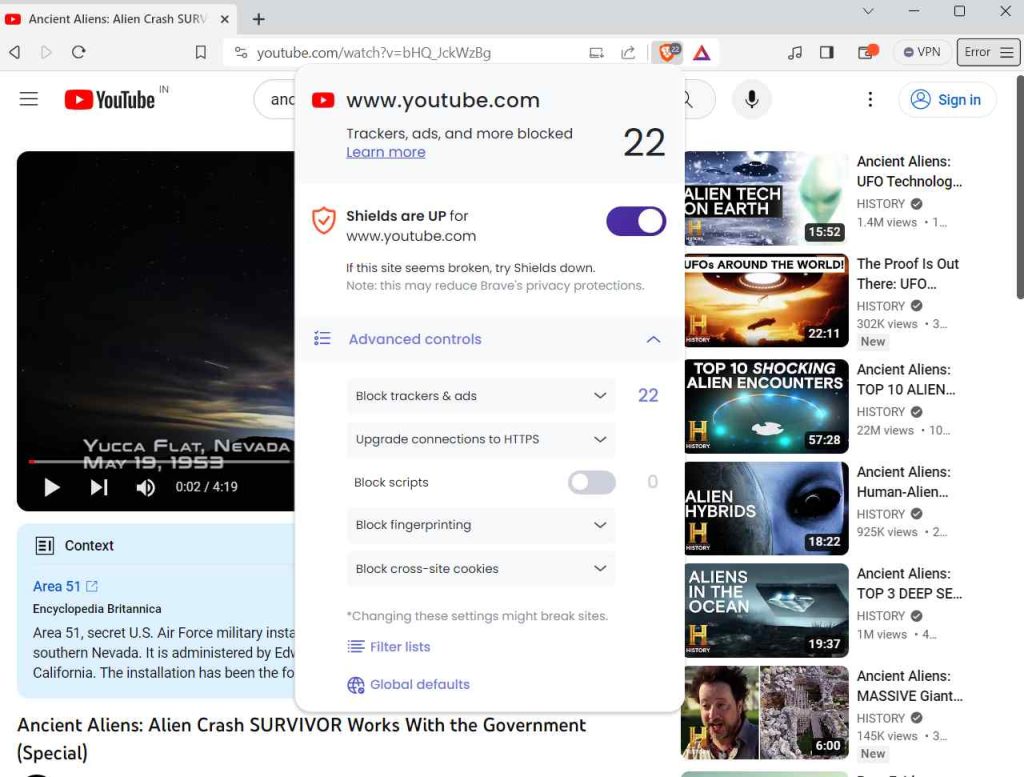Screen dimensions: 1024x777
Task: Open the Brave Rewards triangle icon
Action: 701,52
